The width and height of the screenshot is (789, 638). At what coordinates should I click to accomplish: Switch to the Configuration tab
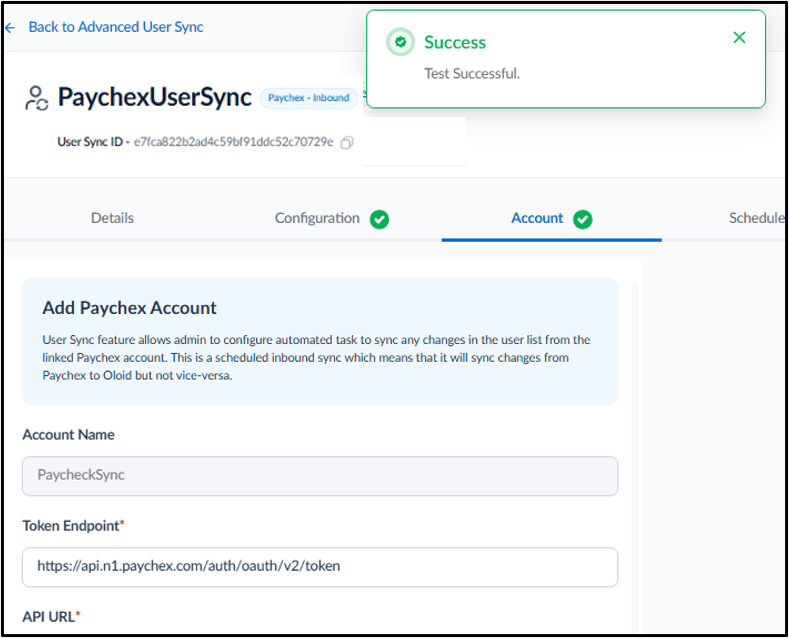coord(317,218)
